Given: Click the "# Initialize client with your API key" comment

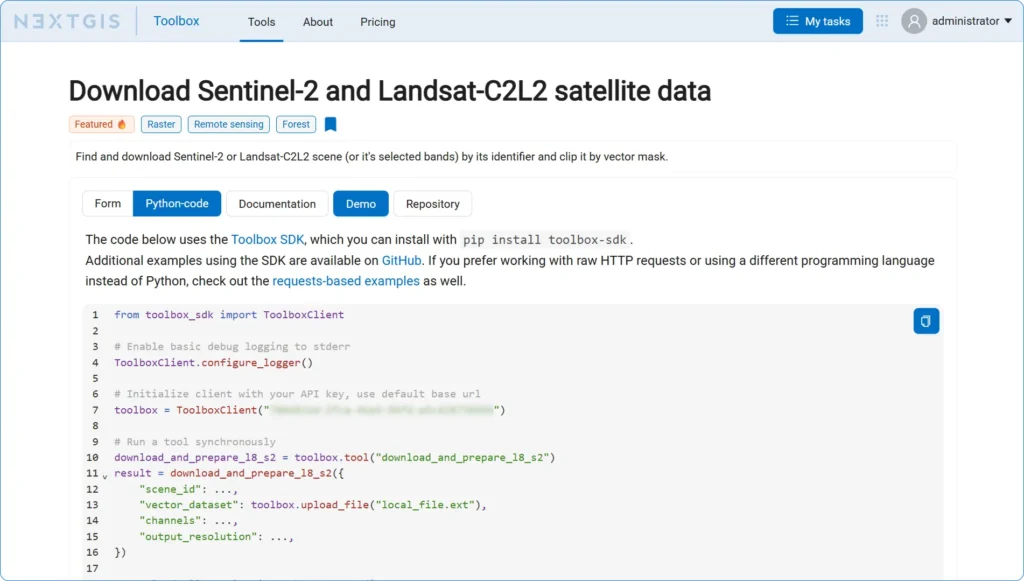Looking at the screenshot, I should [297, 394].
